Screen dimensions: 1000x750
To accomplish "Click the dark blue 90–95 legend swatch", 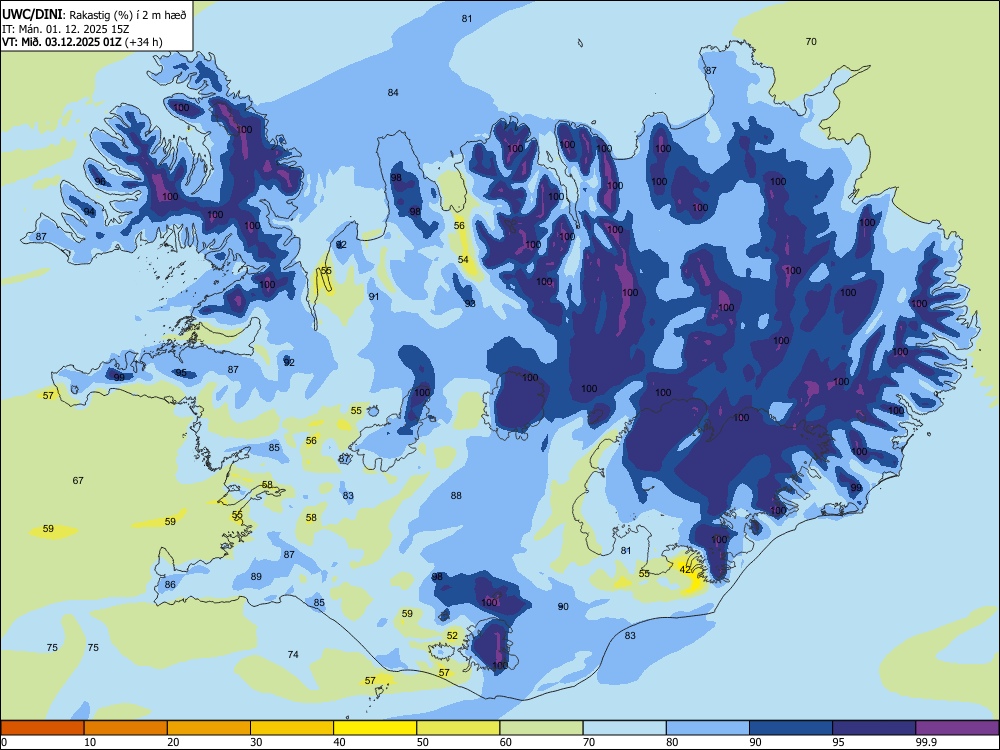I will point(791,728).
